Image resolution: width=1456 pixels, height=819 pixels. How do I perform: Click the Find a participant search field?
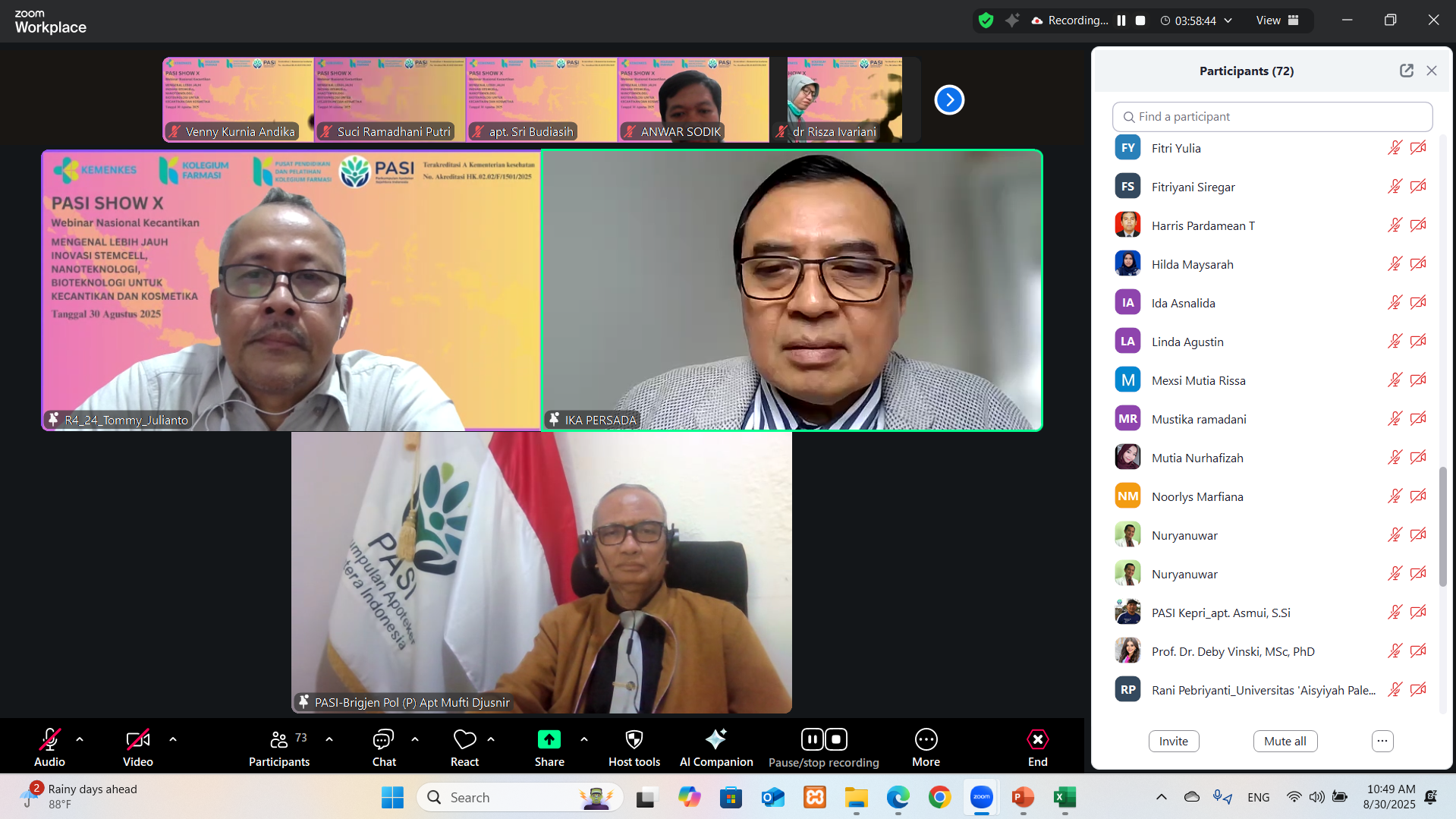coord(1272,117)
